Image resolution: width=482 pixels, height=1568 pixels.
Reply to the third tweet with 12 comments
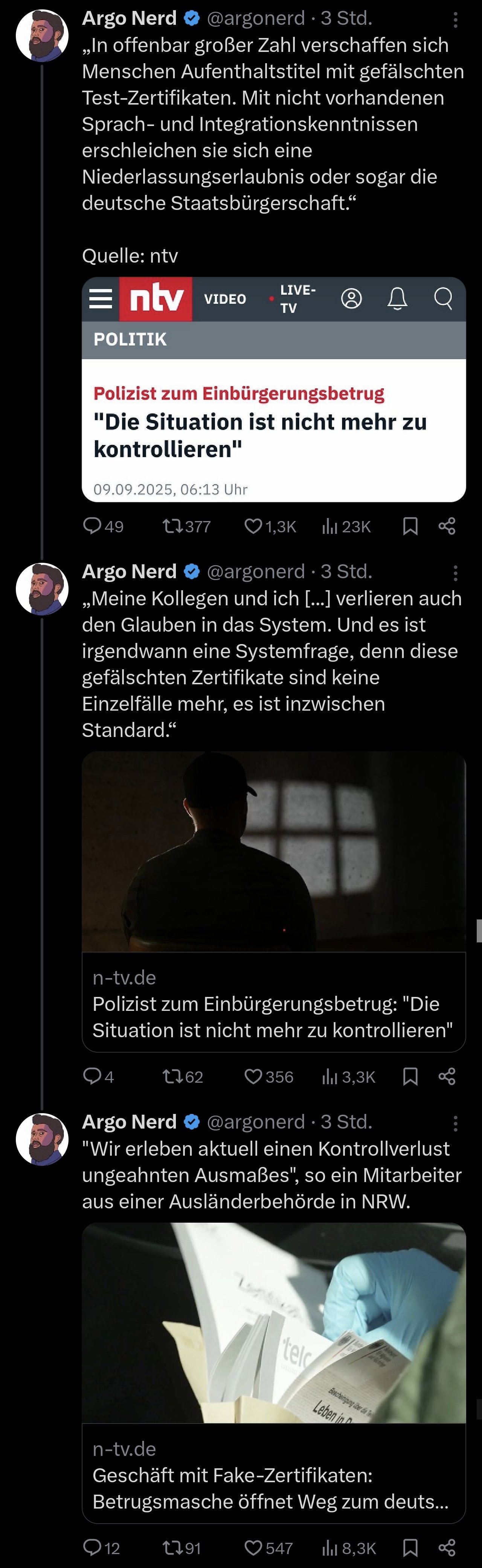(101, 1547)
